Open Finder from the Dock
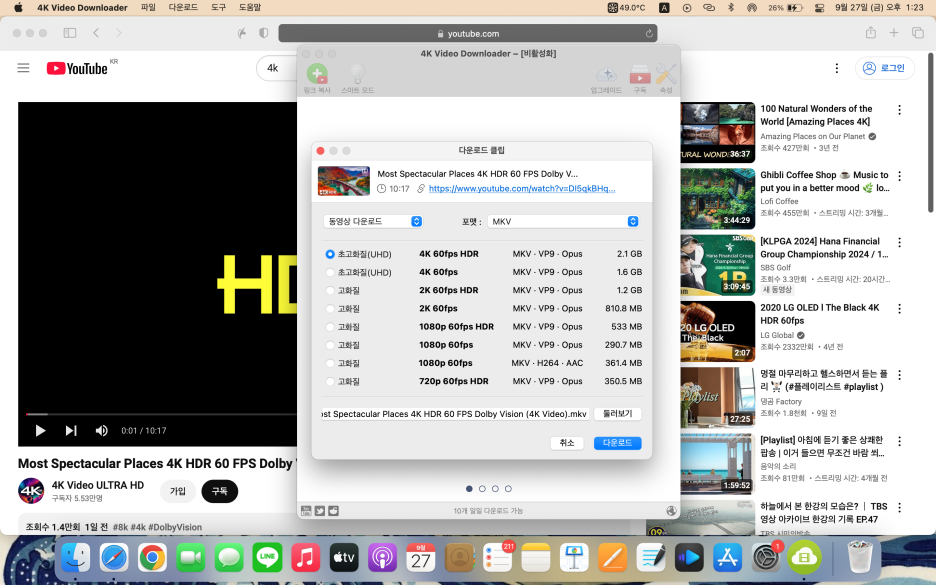The image size is (936, 585). [x=76, y=558]
